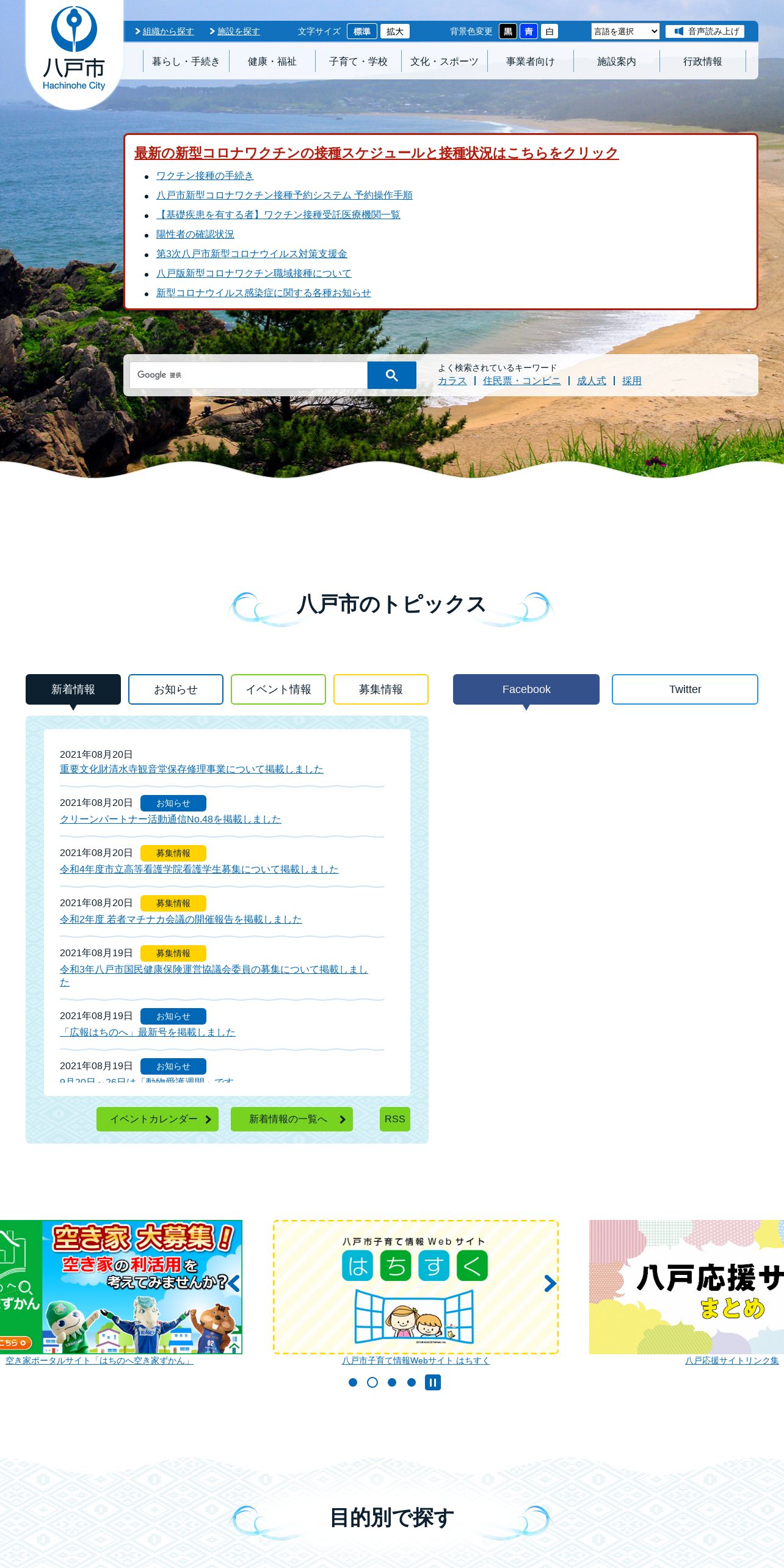
Task: Switch to Twitter tab
Action: click(685, 689)
